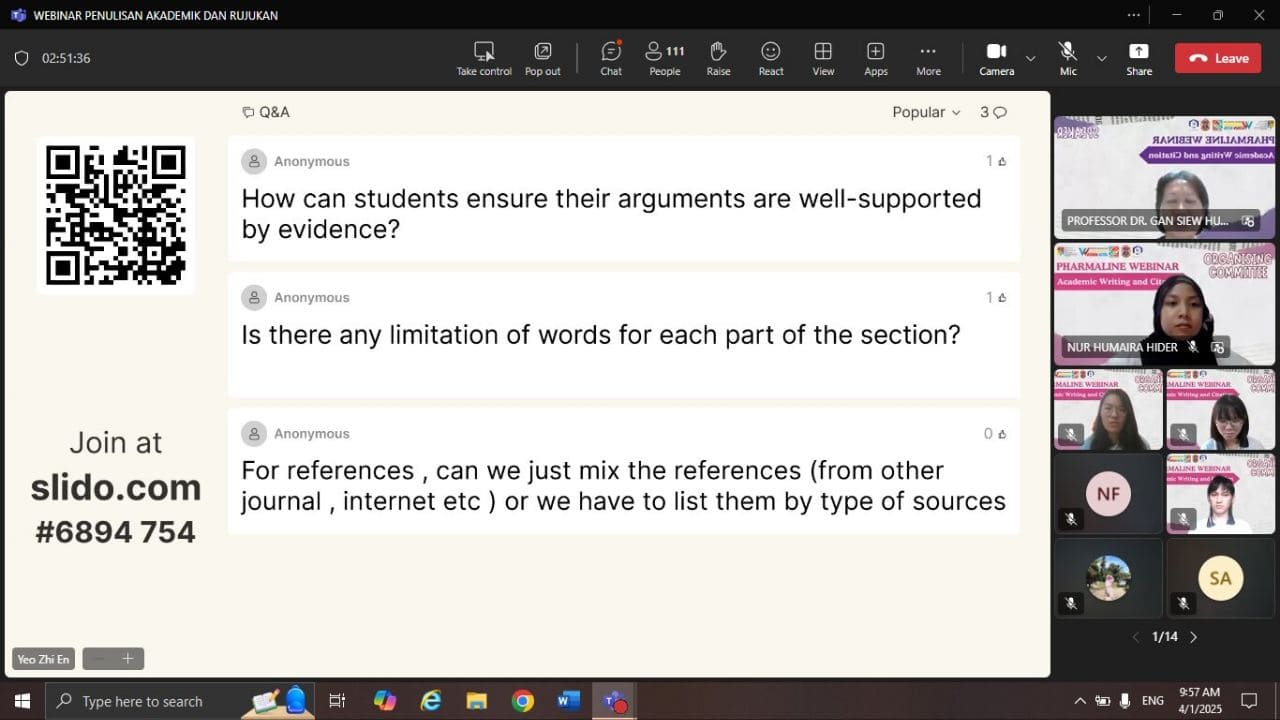Click the Take control button
Image resolution: width=1280 pixels, height=720 pixels.
pos(484,58)
